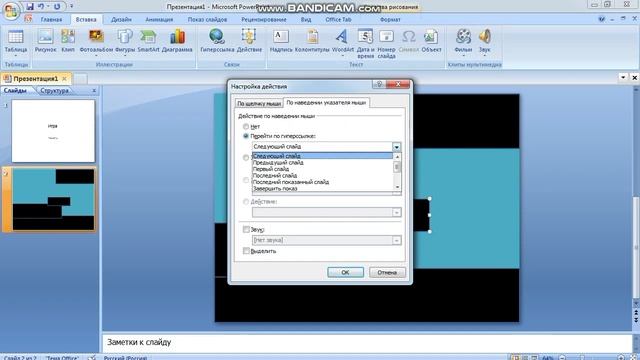640x360 pixels.
Task: Insert WordArt text
Action: [x=342, y=41]
